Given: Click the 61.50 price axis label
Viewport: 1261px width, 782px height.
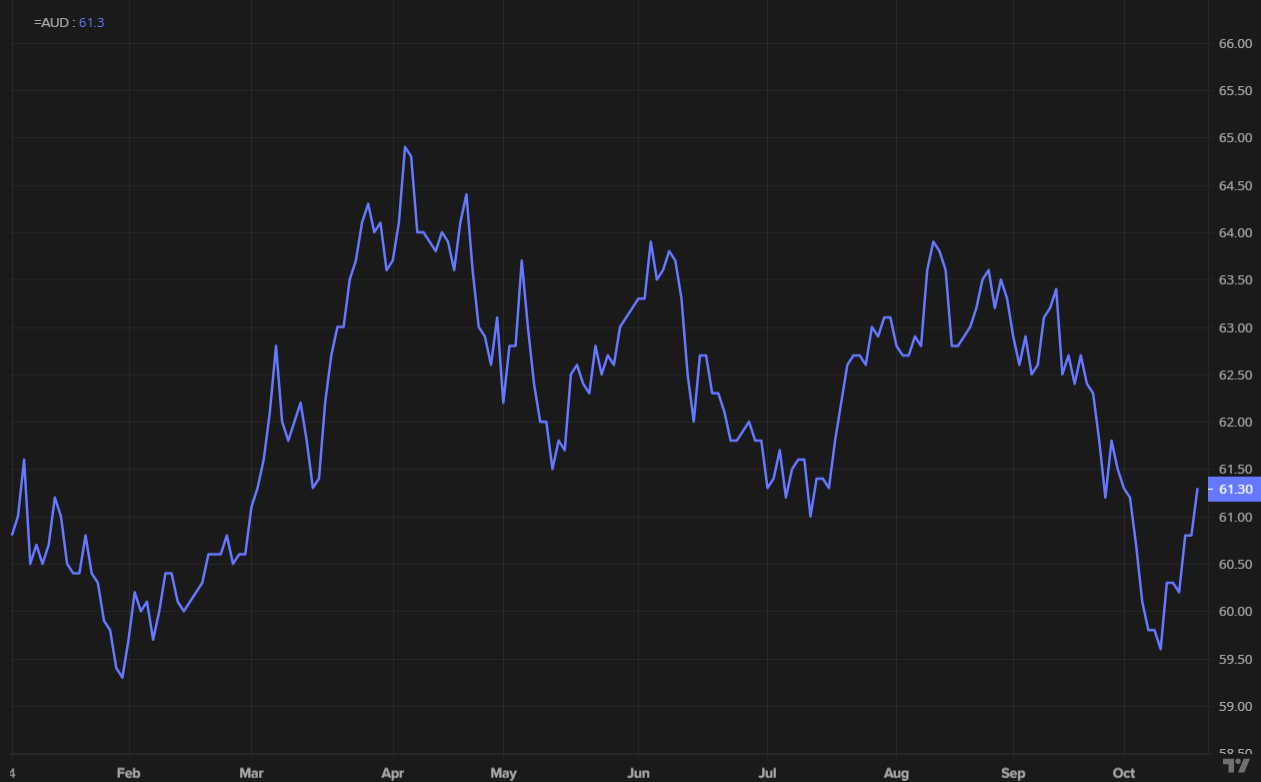Looking at the screenshot, I should point(1236,470).
